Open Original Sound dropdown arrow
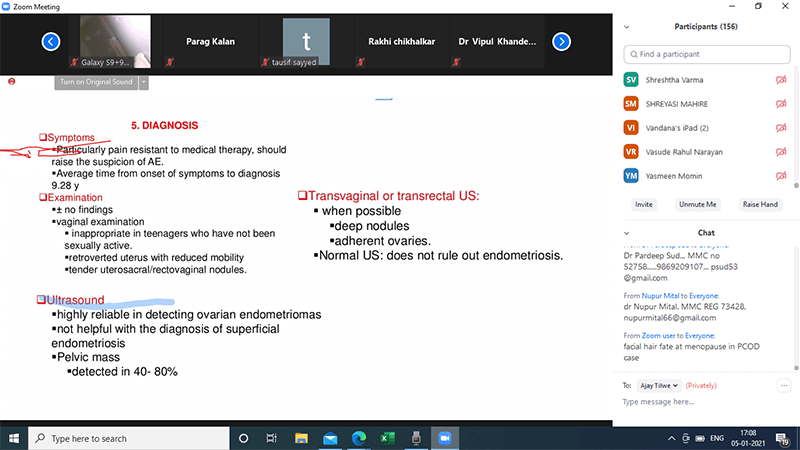The width and height of the screenshot is (800, 450). click(x=144, y=82)
